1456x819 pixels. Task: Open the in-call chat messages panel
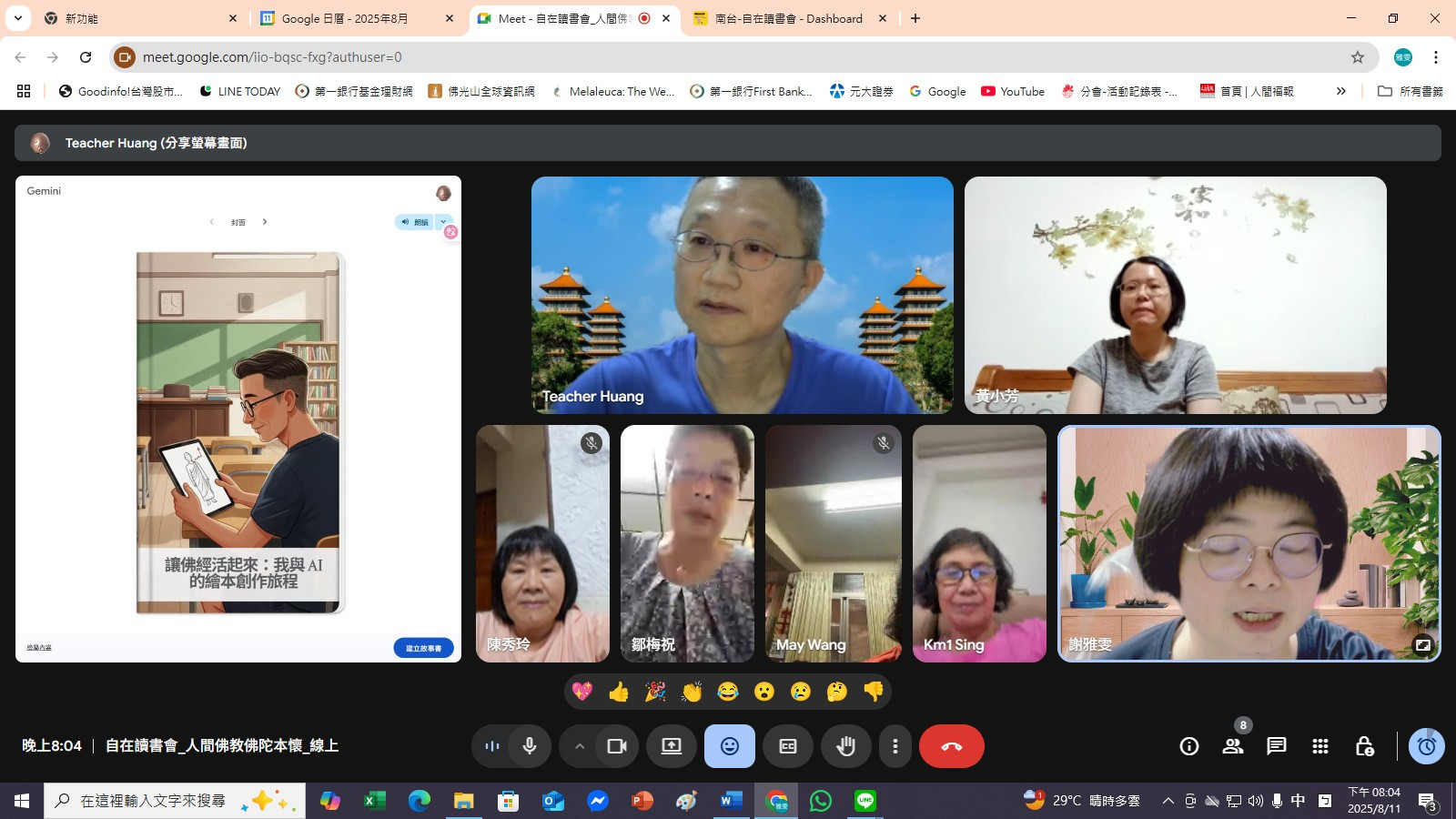pyautogui.click(x=1277, y=746)
